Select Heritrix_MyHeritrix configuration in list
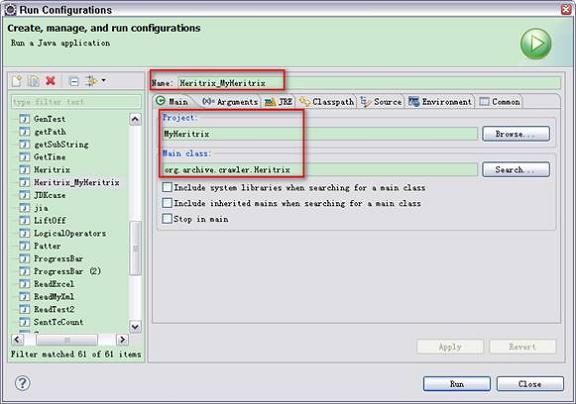This screenshot has height=404, width=576. tap(76, 182)
